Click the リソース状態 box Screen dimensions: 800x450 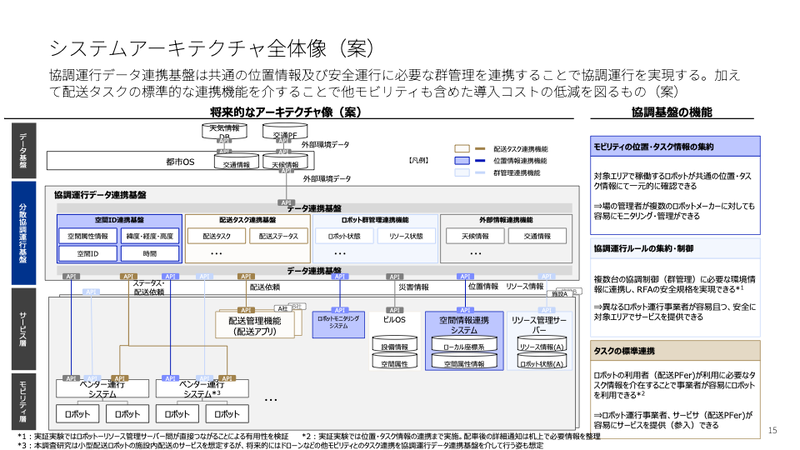click(404, 237)
